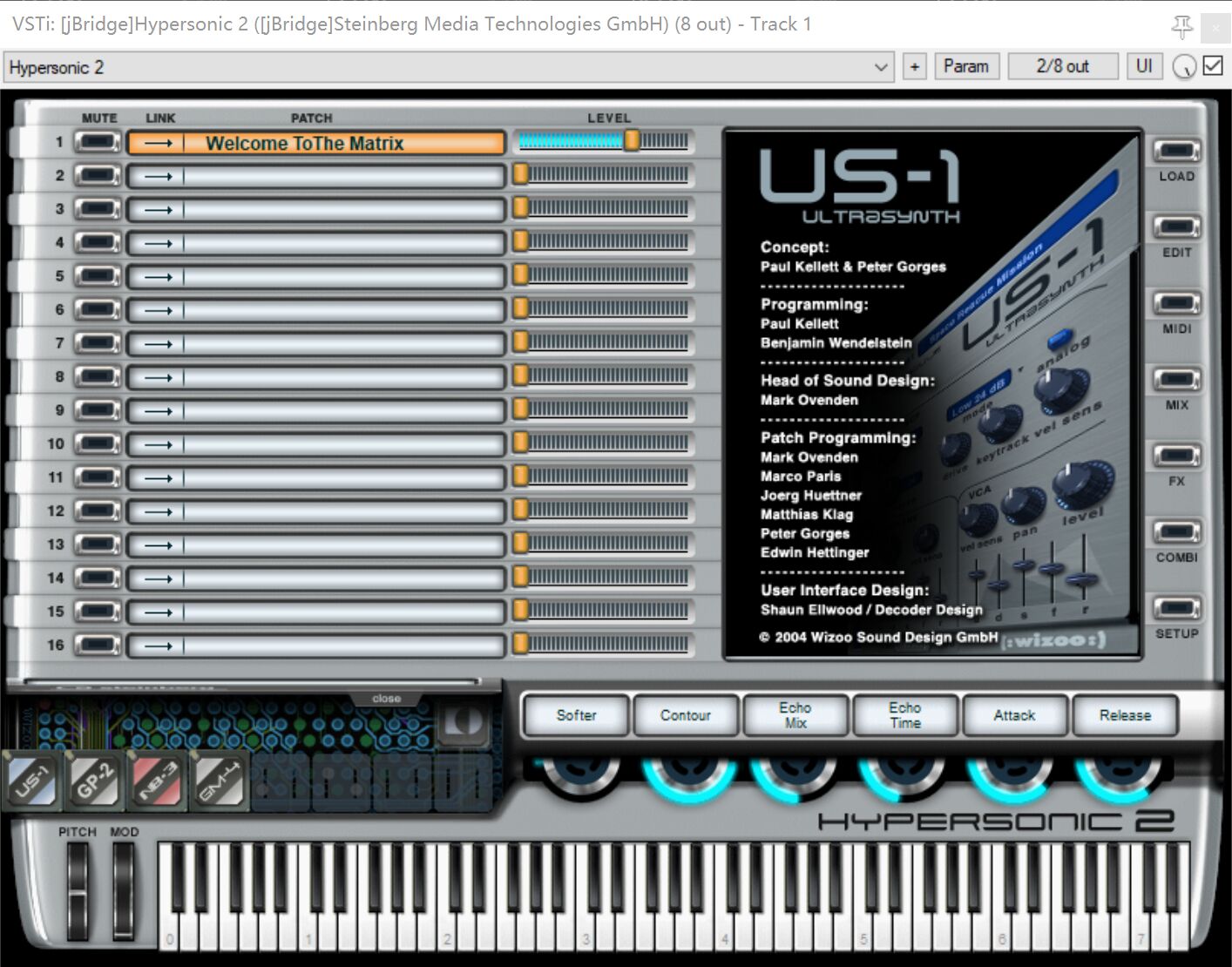Select the GM-4 module icon

click(x=219, y=779)
